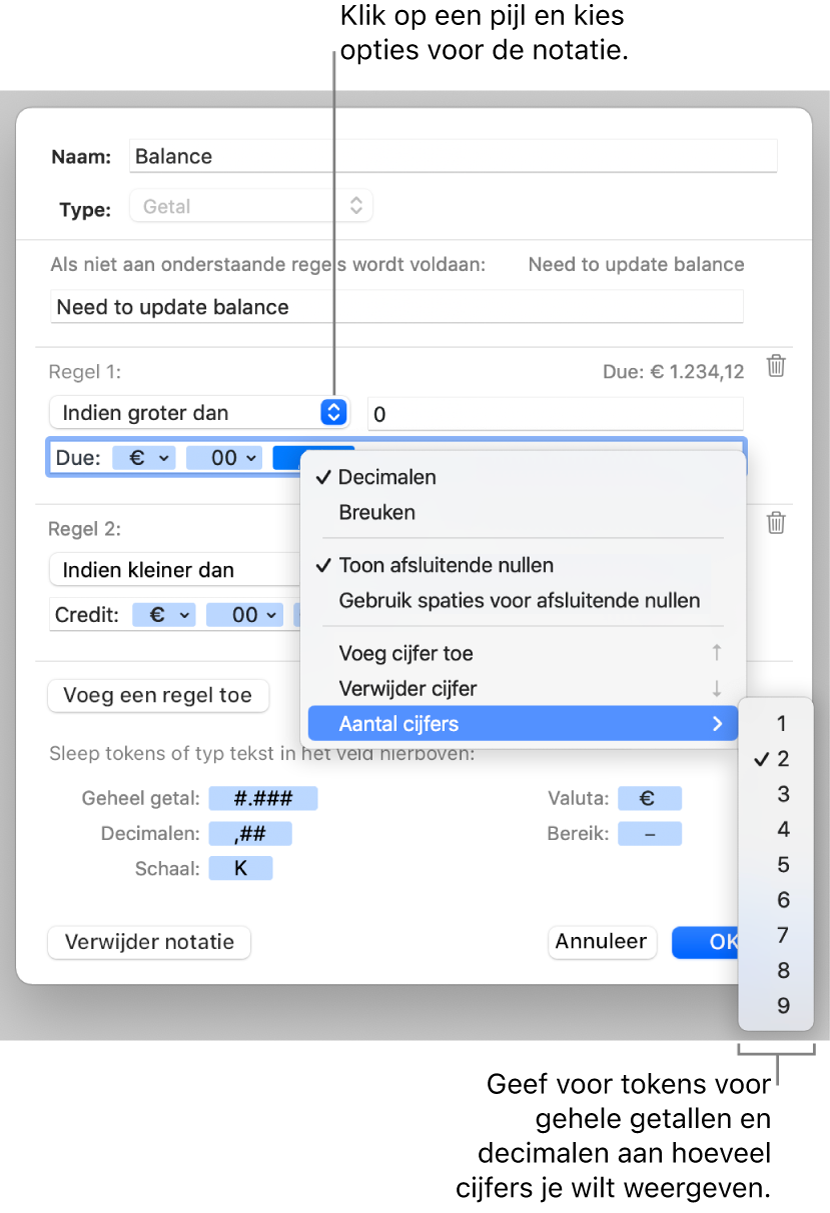Select 7 in the Aantal cijfers submenu

click(x=776, y=935)
